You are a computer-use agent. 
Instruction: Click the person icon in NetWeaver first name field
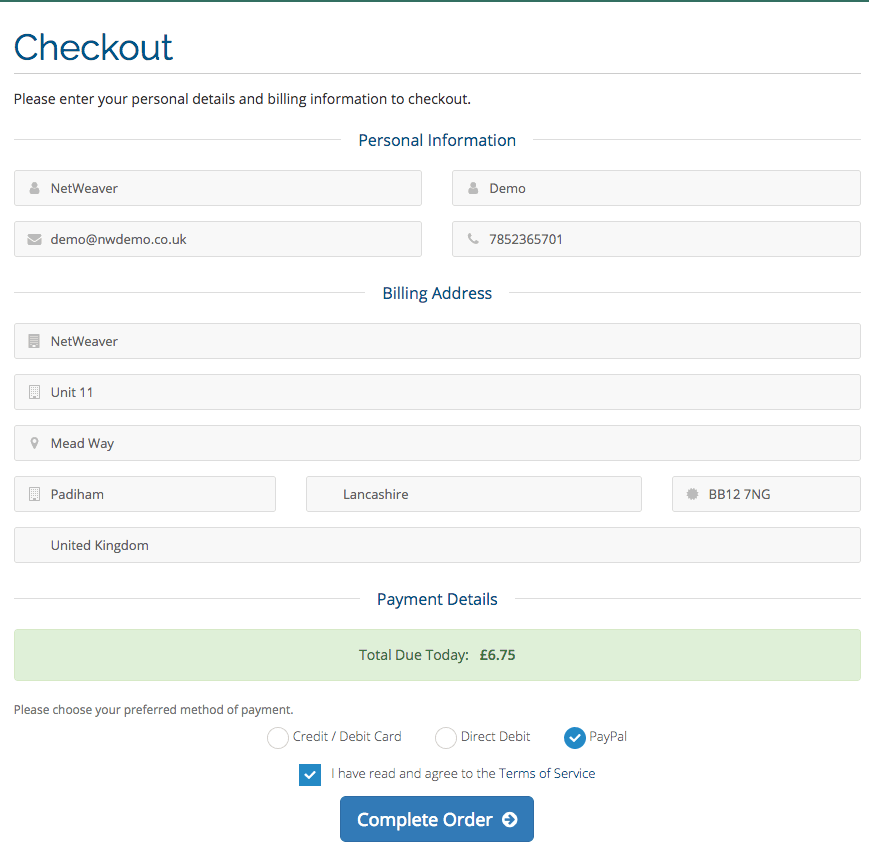coord(34,188)
